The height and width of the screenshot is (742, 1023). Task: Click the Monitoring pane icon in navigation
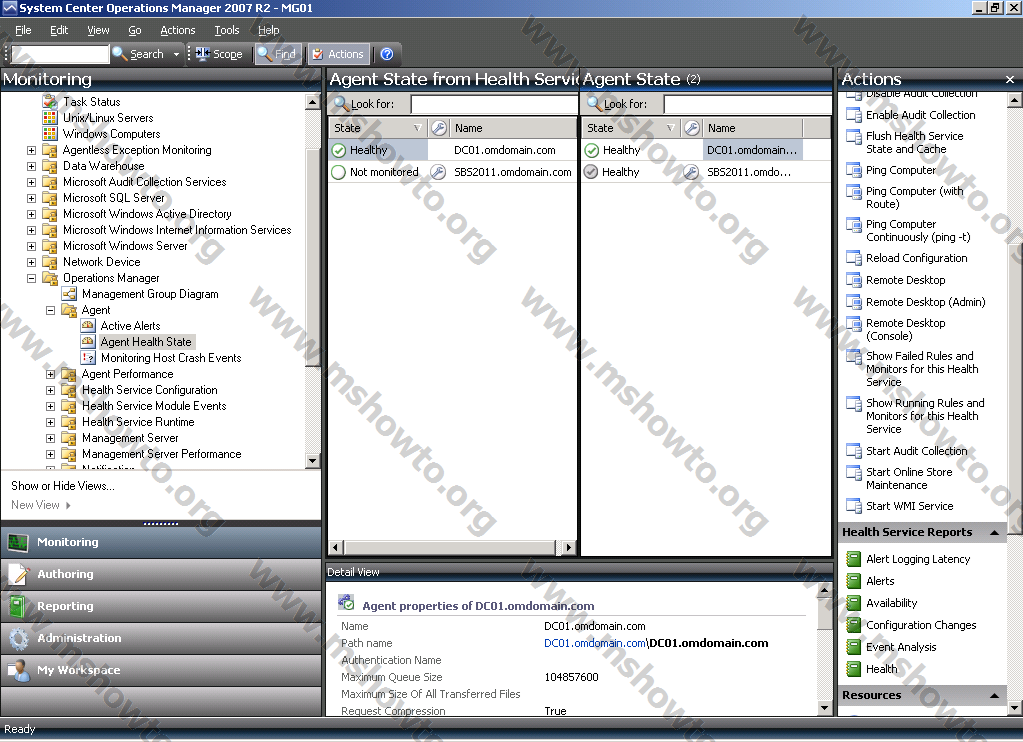pyautogui.click(x=18, y=542)
